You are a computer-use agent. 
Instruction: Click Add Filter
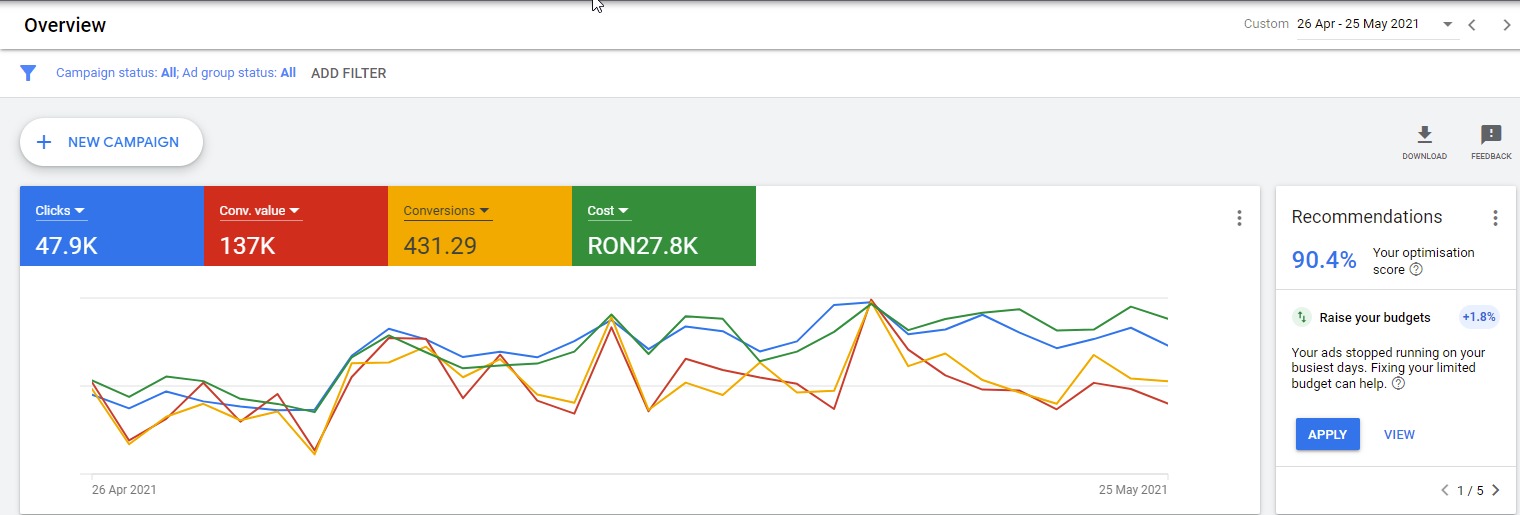348,73
